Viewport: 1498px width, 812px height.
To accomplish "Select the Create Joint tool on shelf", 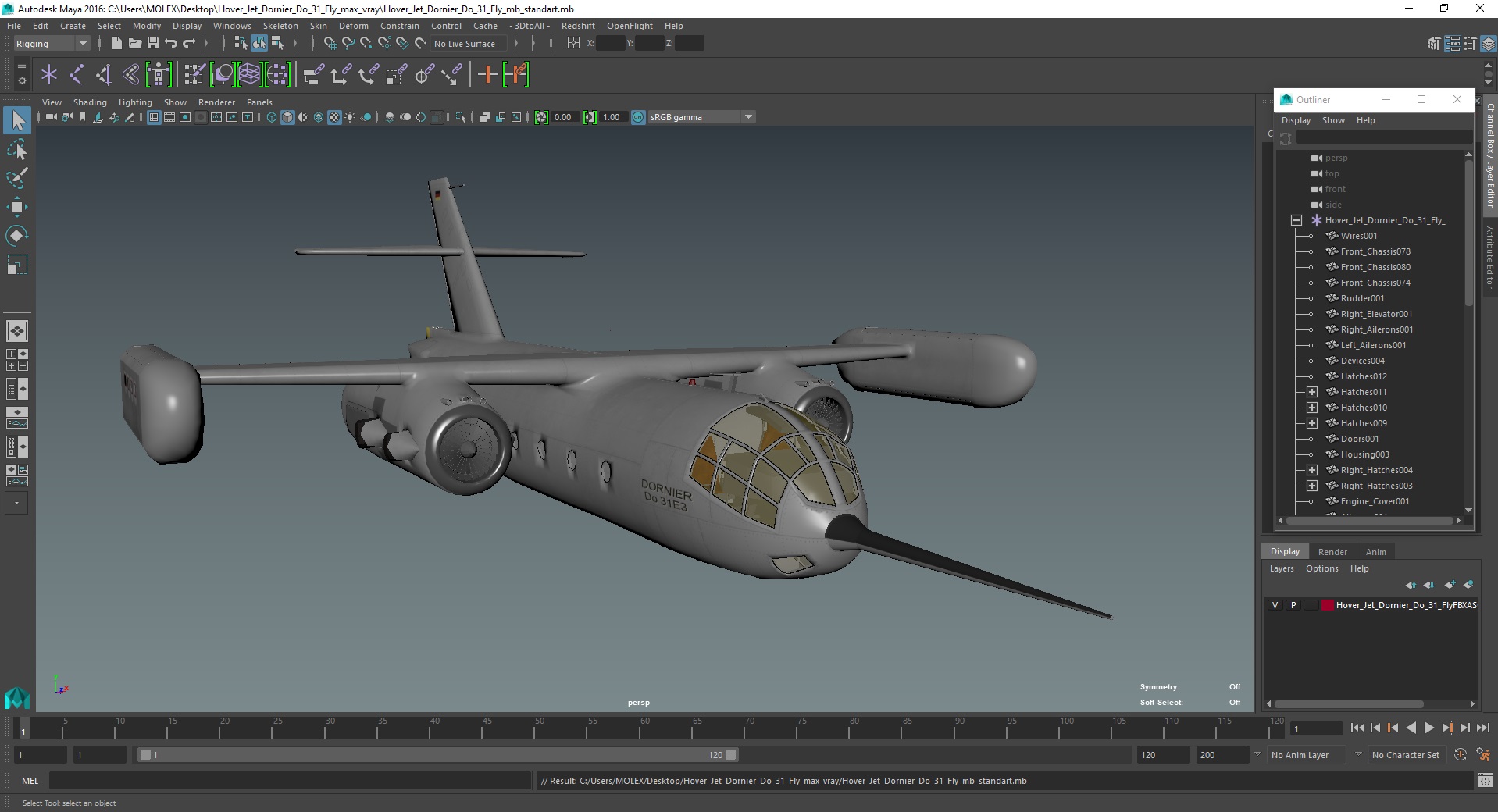I will (77, 75).
